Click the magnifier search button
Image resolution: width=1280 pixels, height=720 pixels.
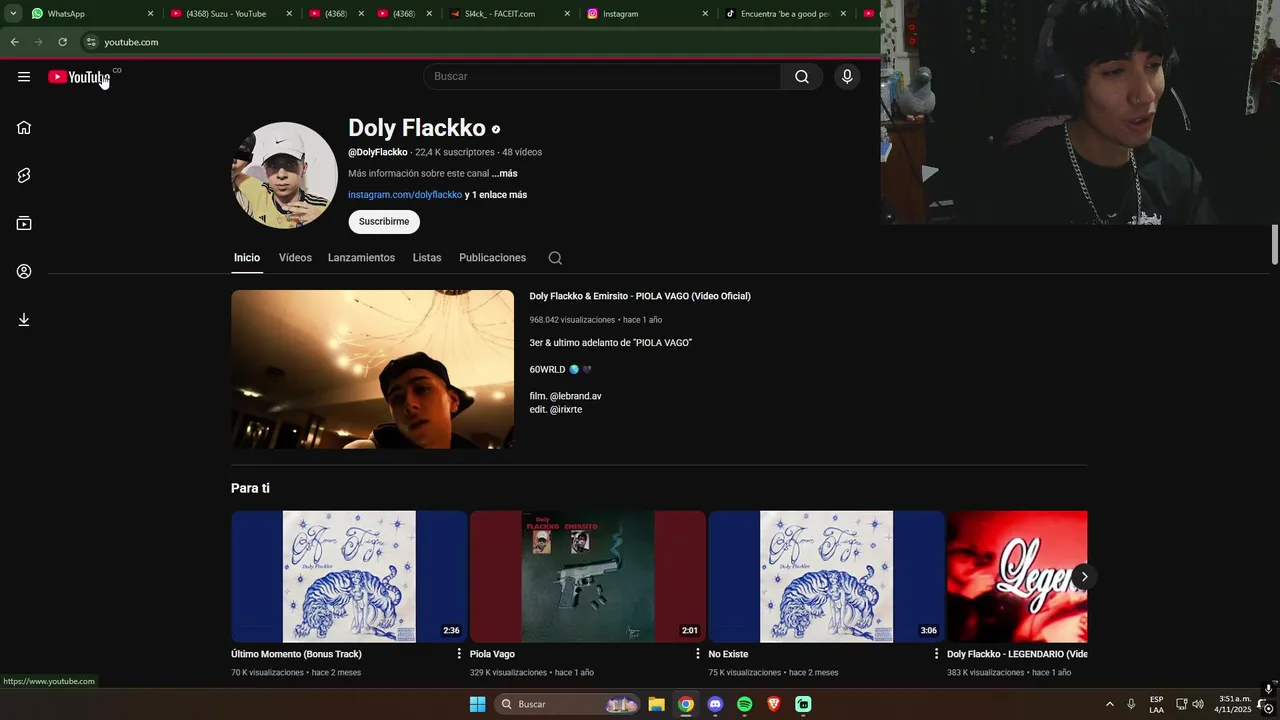pyautogui.click(x=802, y=77)
